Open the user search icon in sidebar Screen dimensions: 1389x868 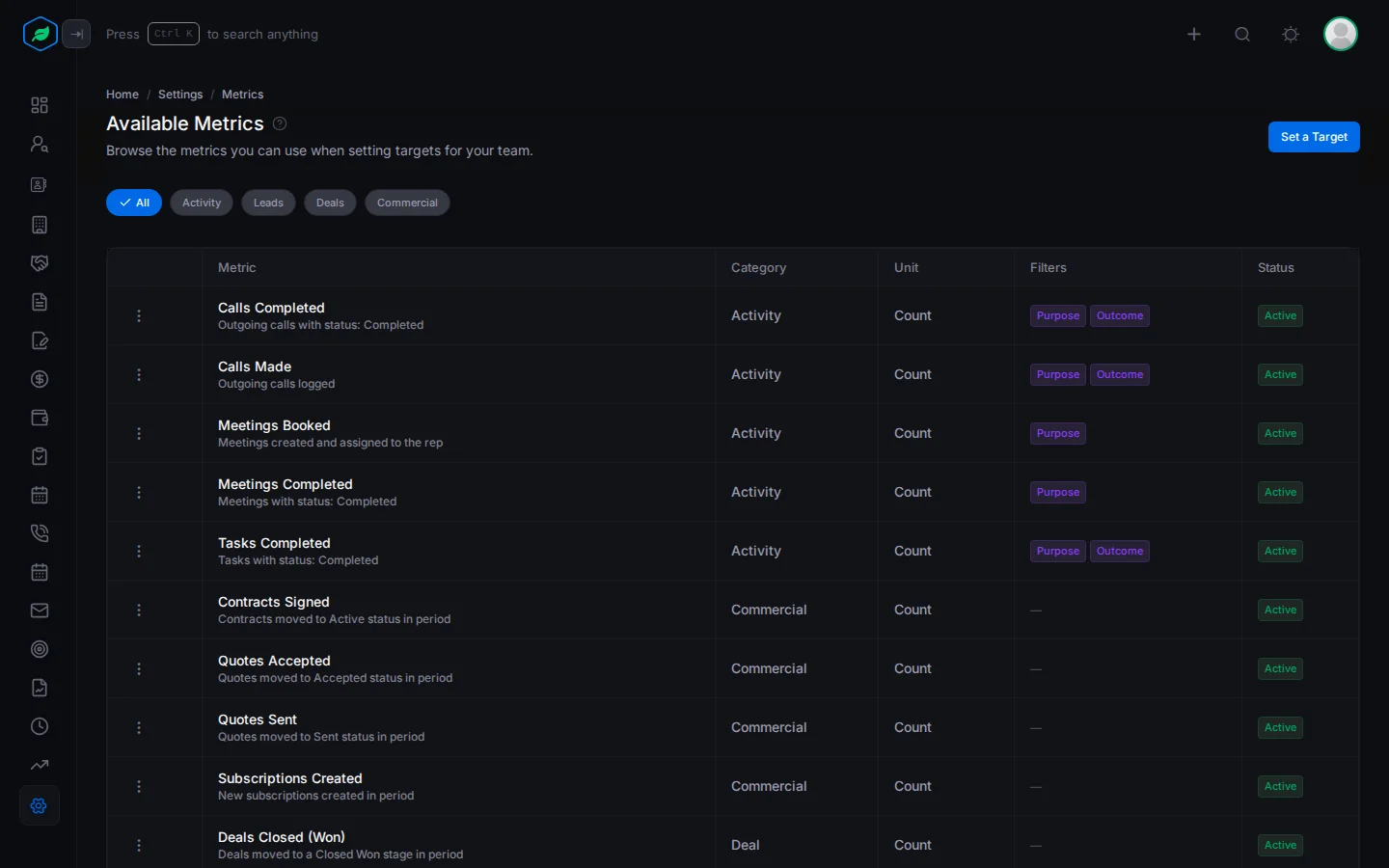[40, 144]
